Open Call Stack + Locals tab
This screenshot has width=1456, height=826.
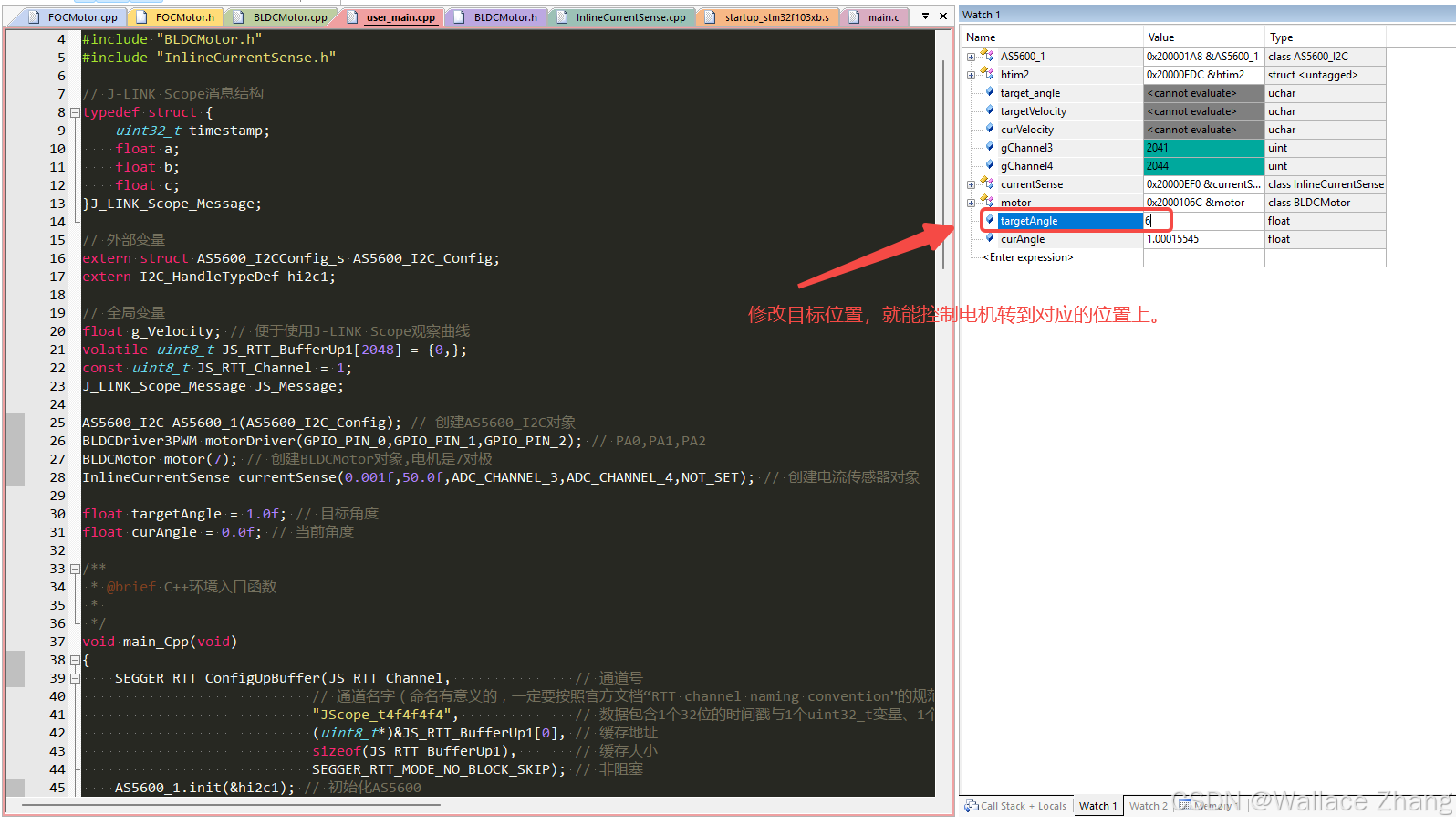point(1016,806)
